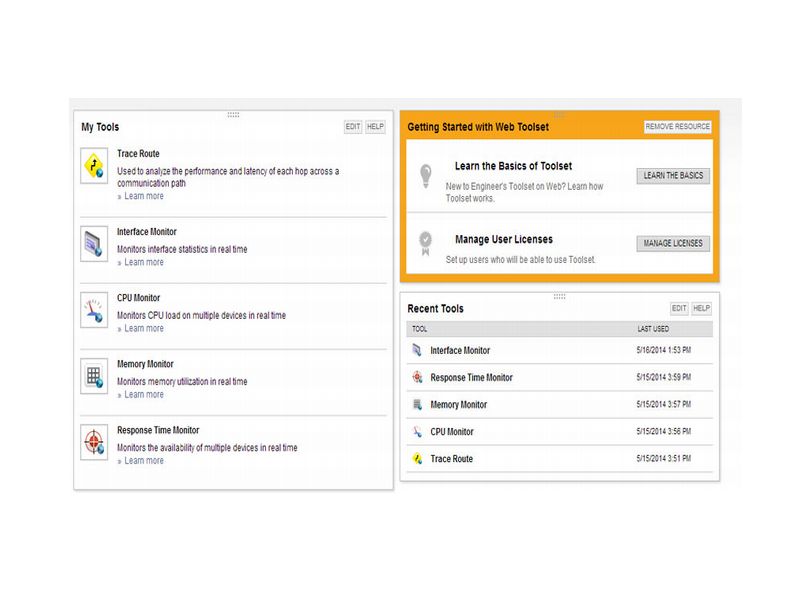Open Response Time Monitor title in My Tools
Image resolution: width=800 pixels, height=600 pixels.
(158, 430)
